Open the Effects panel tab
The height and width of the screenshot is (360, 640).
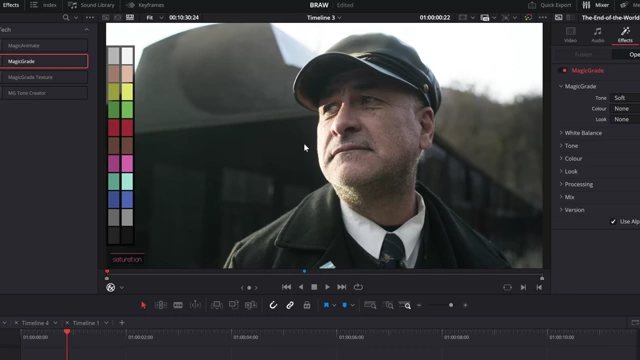pyautogui.click(x=11, y=5)
